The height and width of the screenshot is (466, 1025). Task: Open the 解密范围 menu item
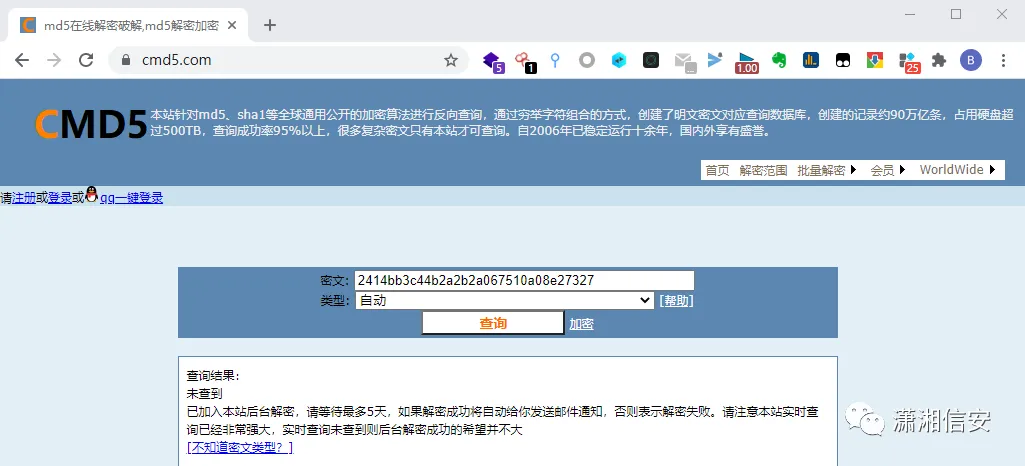click(763, 170)
